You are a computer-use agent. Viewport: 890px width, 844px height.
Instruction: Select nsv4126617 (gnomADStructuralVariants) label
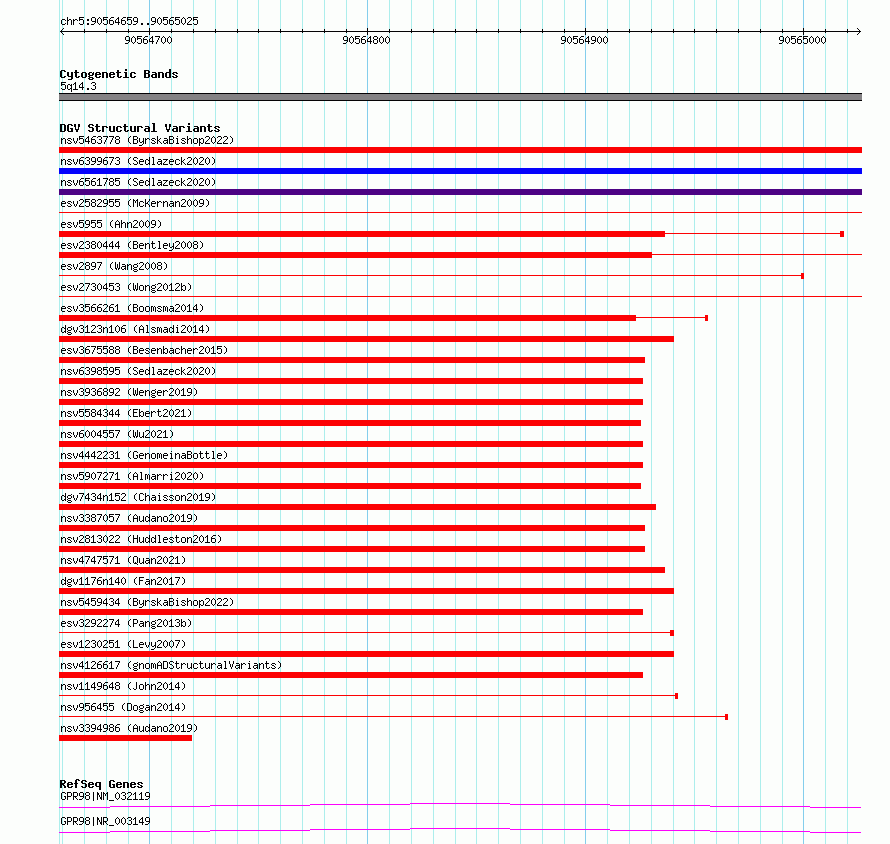click(x=171, y=665)
